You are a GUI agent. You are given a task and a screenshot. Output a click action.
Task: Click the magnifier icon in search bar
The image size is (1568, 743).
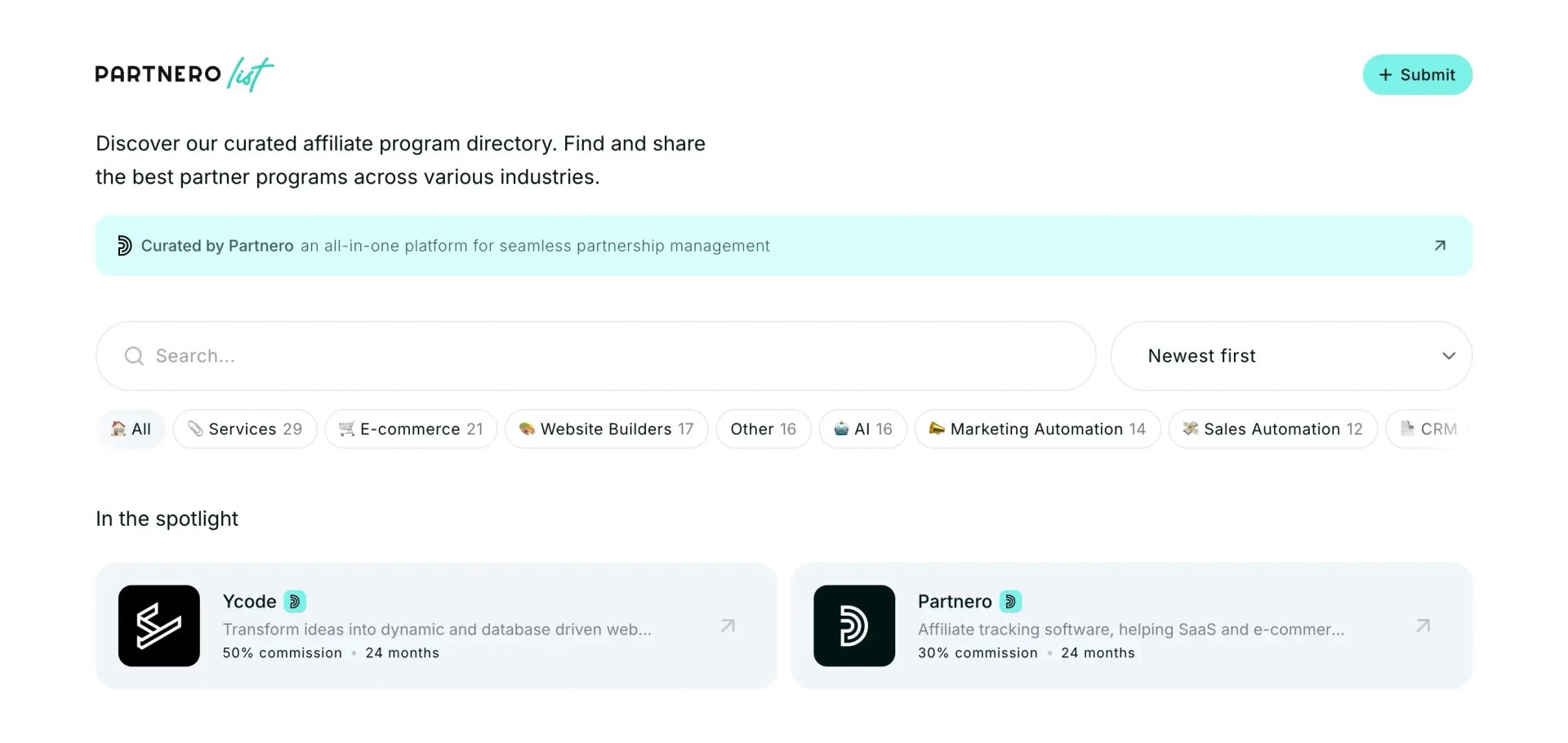coord(134,356)
